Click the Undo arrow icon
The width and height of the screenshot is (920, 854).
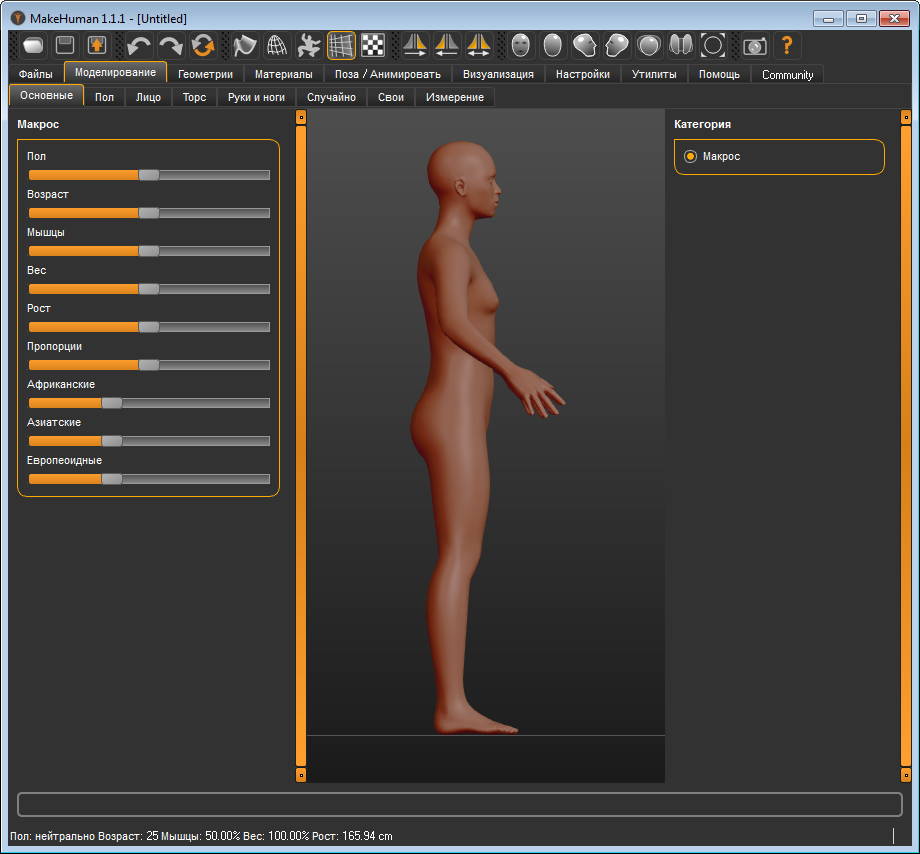pyautogui.click(x=139, y=45)
